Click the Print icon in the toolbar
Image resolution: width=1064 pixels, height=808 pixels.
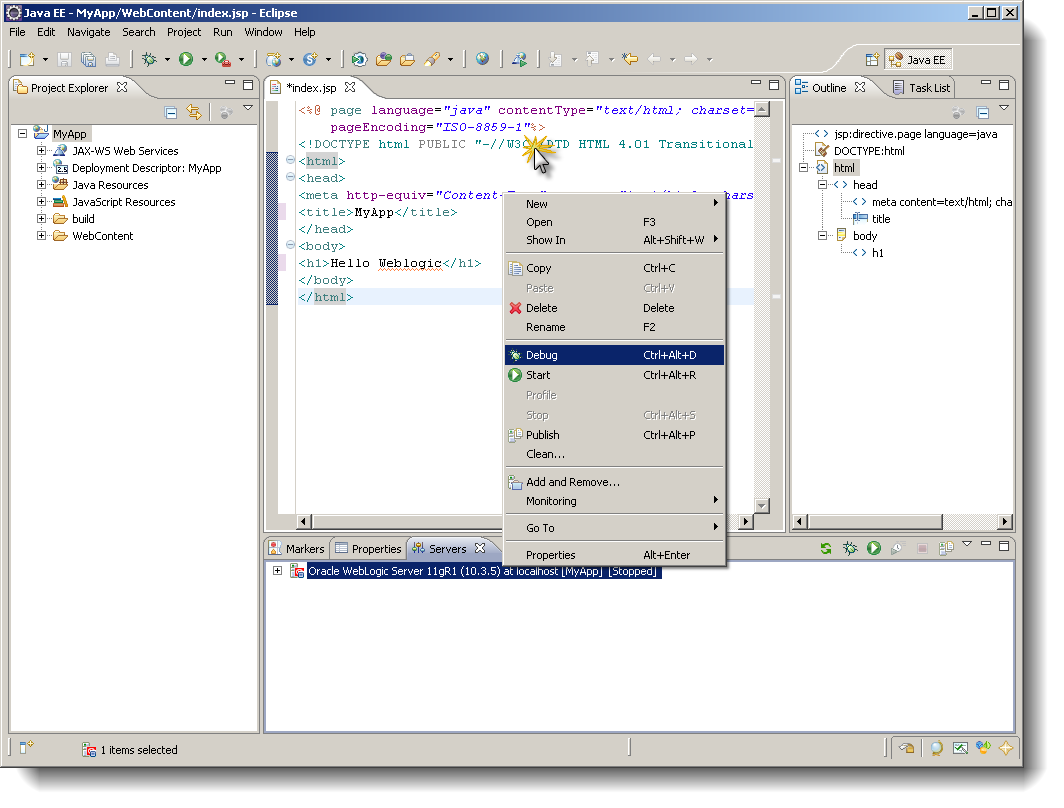coord(111,59)
